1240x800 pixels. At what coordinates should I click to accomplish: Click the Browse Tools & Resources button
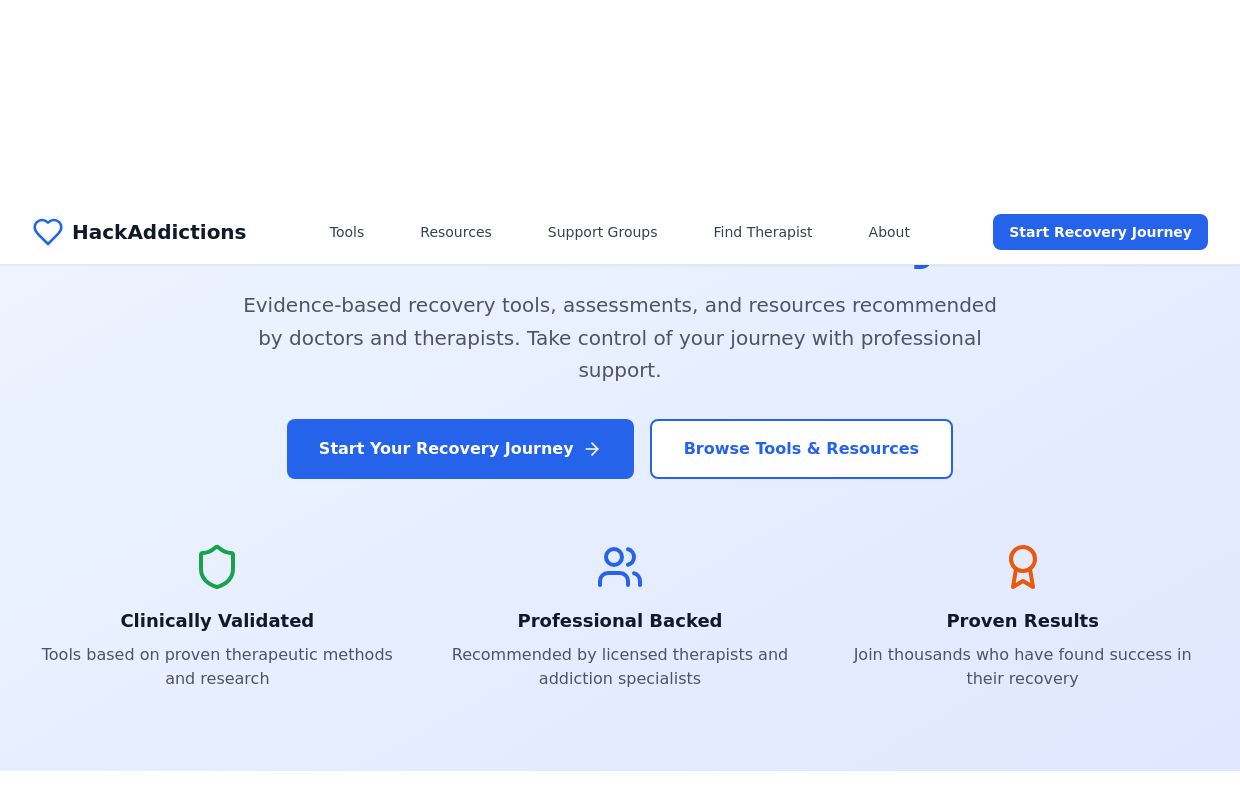pos(801,449)
